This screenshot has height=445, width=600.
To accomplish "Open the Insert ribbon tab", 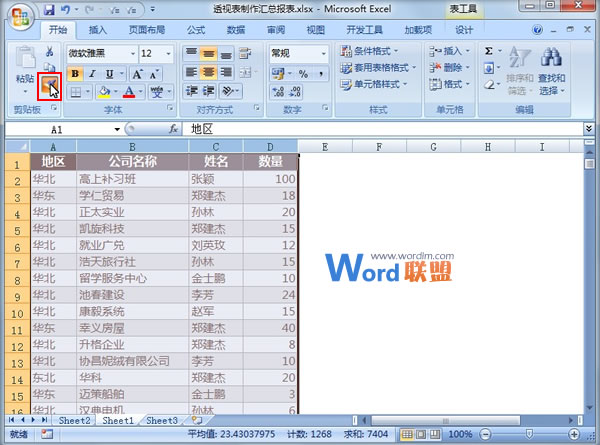I will coord(98,30).
